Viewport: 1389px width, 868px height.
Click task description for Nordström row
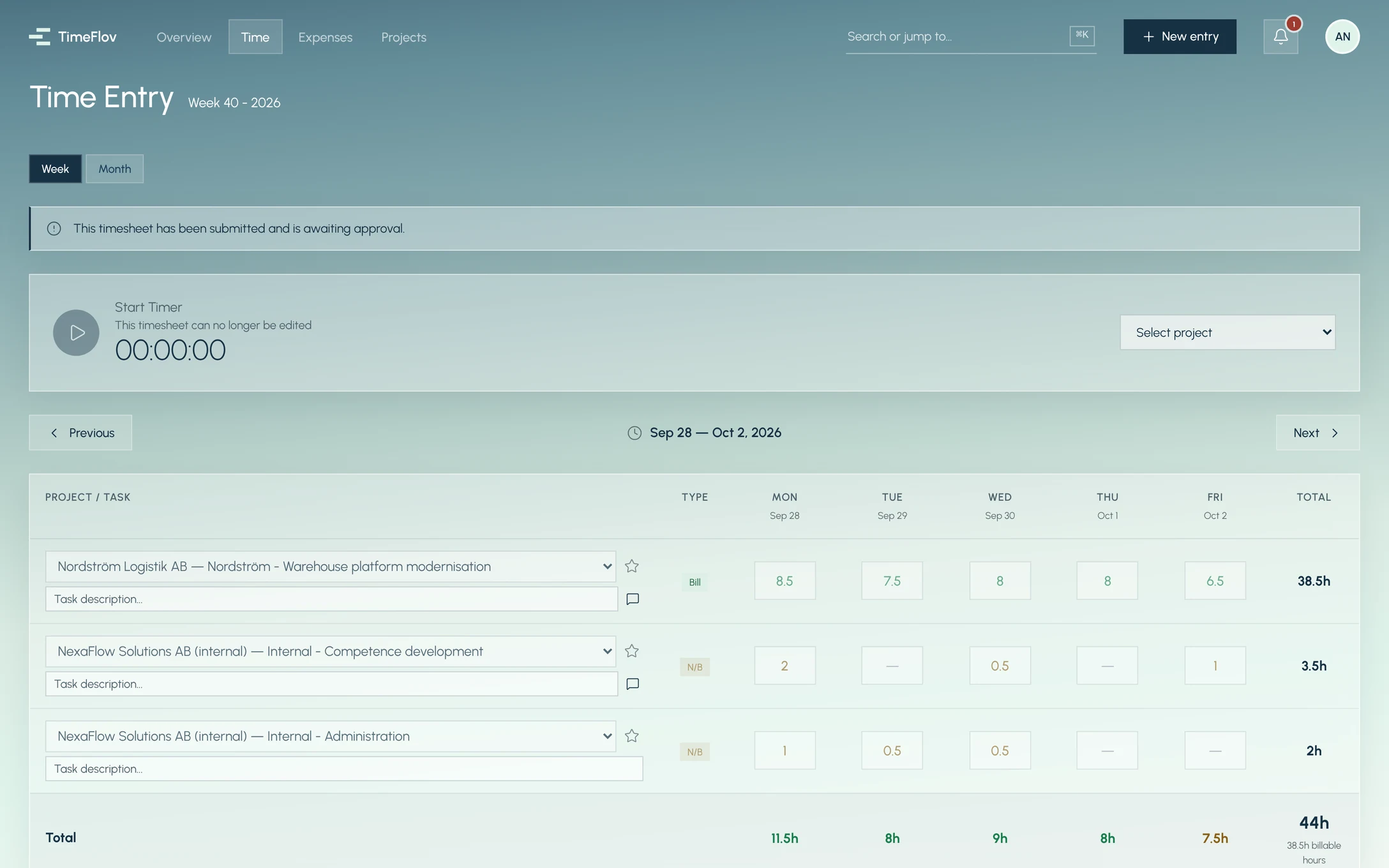point(331,599)
